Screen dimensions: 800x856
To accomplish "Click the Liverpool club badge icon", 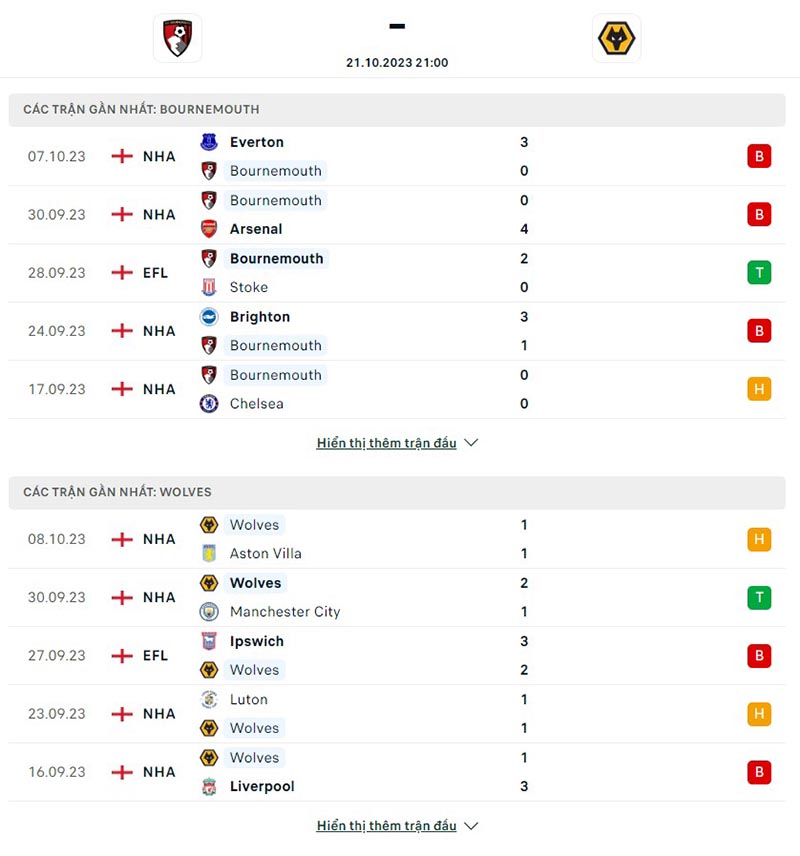I will tap(209, 787).
